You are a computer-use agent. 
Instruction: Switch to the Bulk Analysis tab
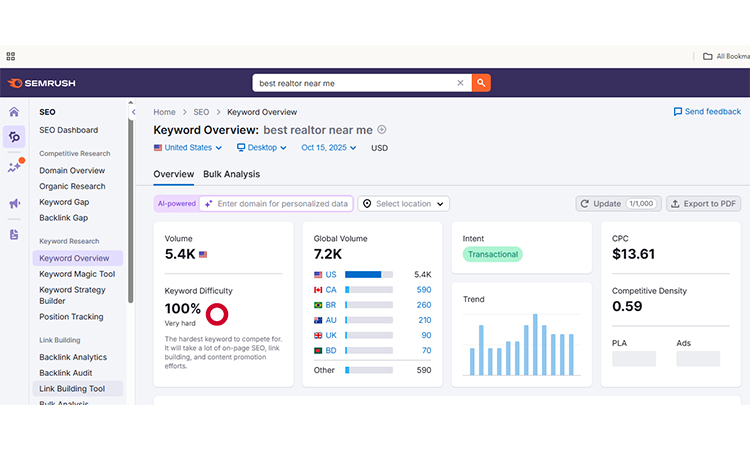click(231, 174)
